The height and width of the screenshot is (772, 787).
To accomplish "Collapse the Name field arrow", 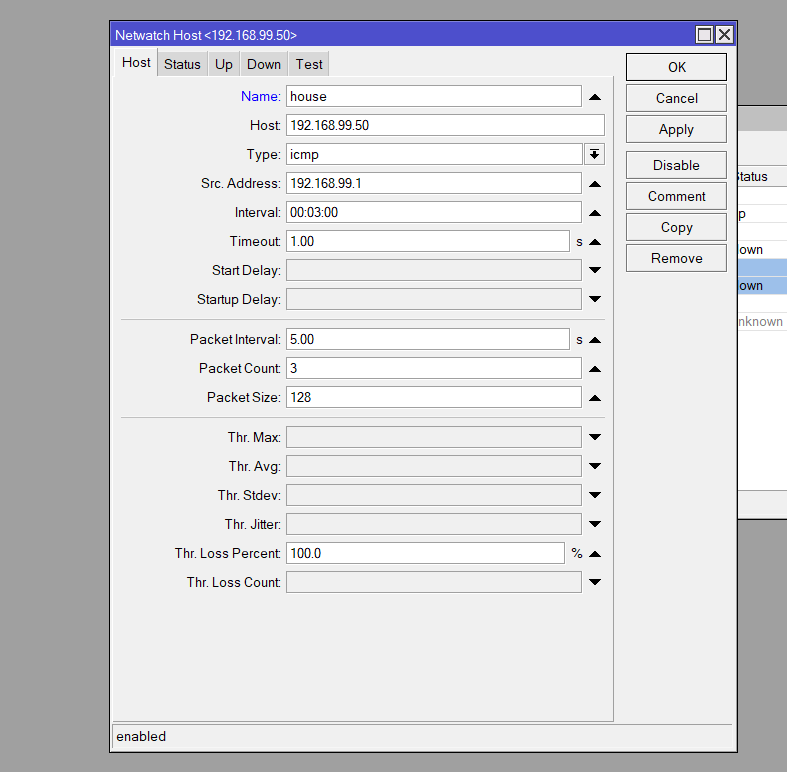I will tap(595, 97).
